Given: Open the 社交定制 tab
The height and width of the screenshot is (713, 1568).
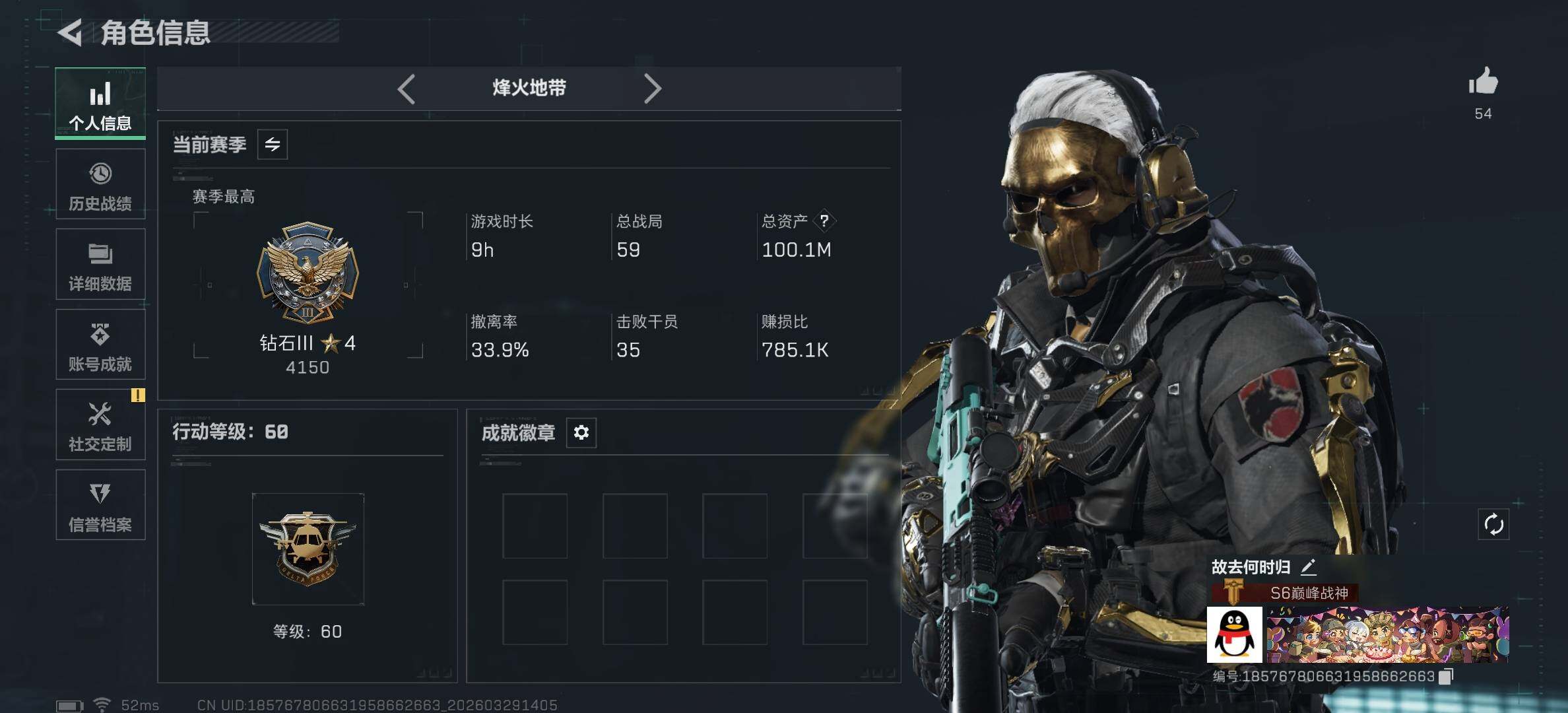Looking at the screenshot, I should click(x=100, y=424).
